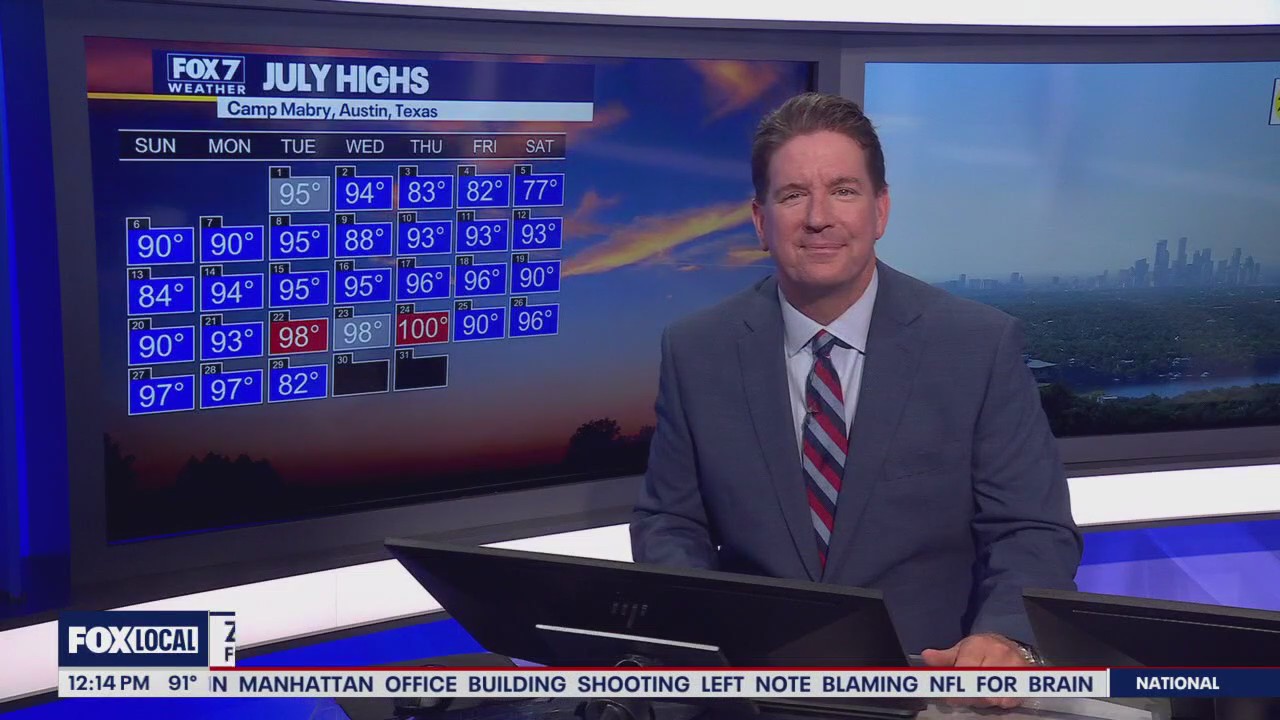Select the red 98° tile for July 22
Screen dimensions: 1280x720
click(299, 335)
